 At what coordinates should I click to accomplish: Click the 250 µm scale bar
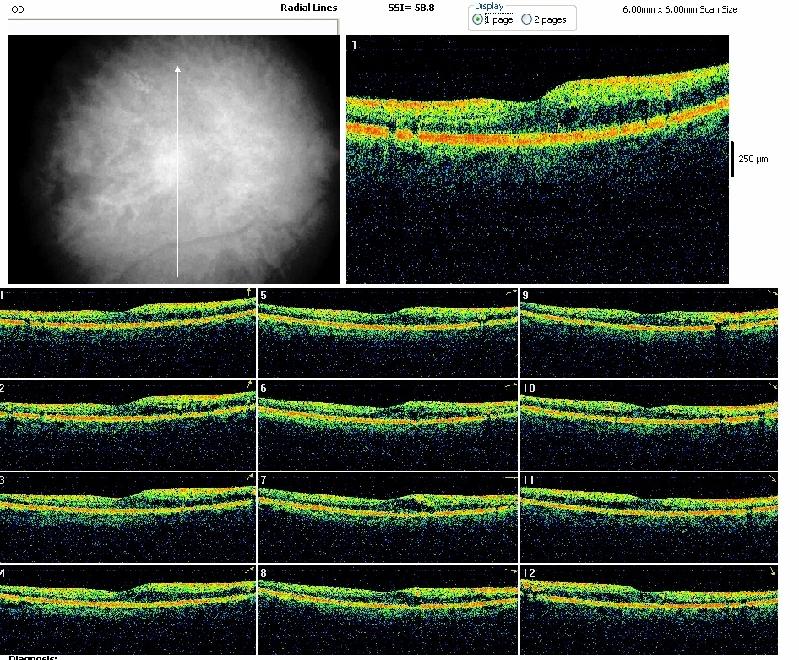point(733,158)
